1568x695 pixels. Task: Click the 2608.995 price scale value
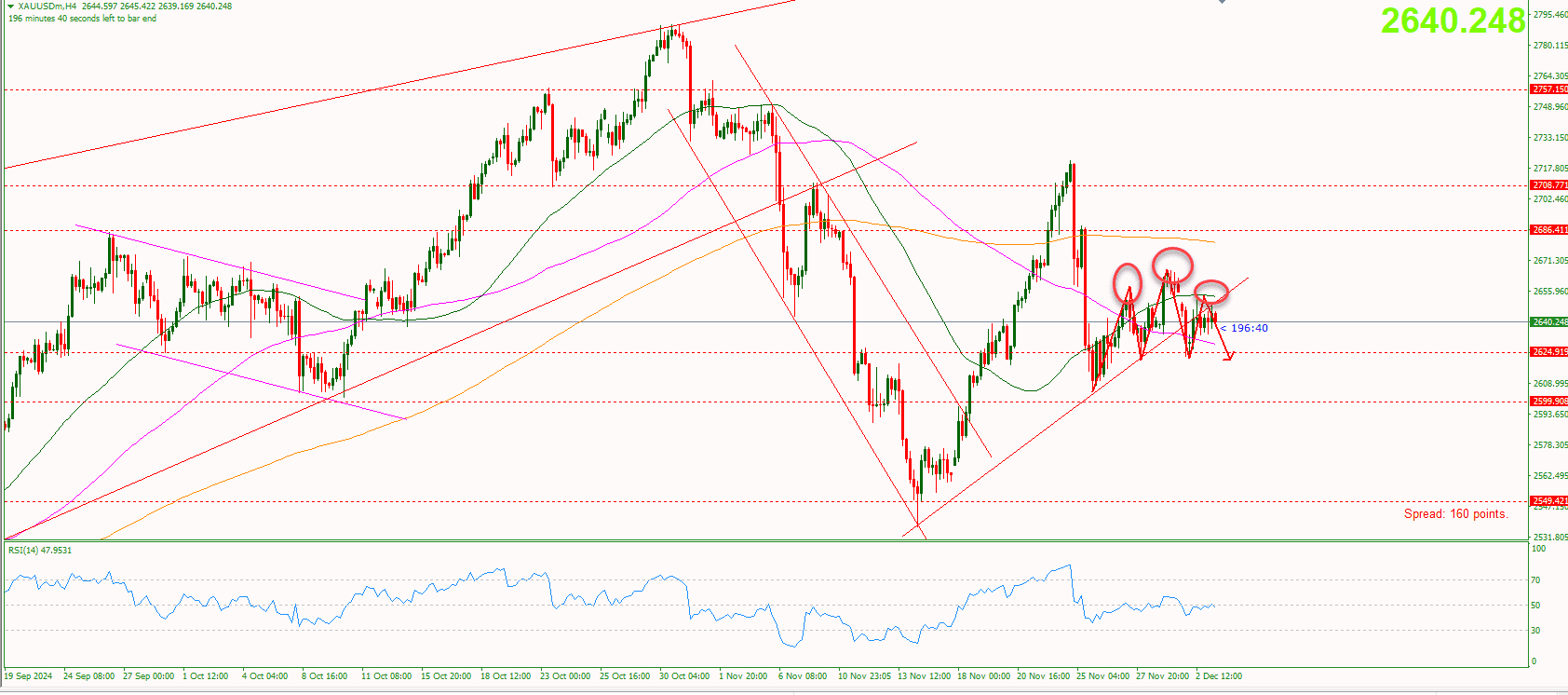coord(1550,384)
